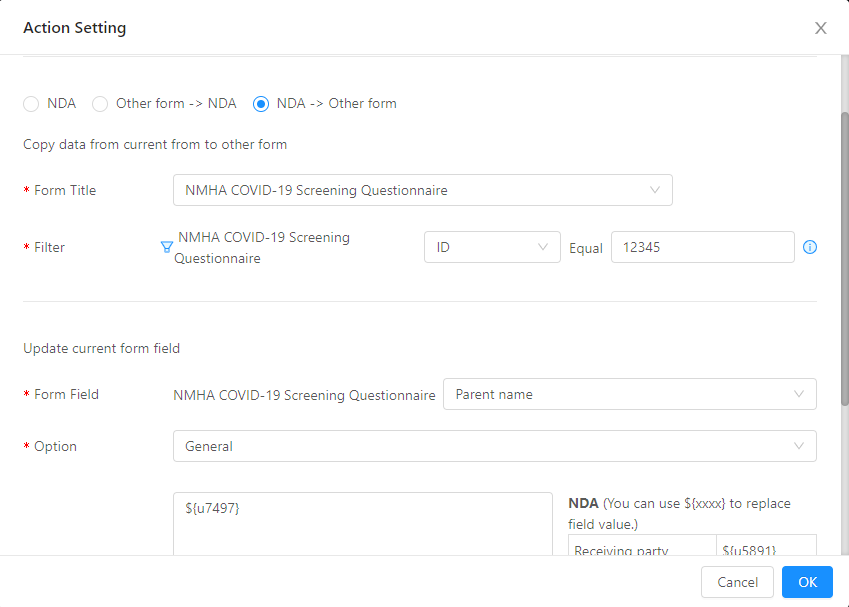849x607 pixels.
Task: Click the 'Form Field' required label
Action: pyautogui.click(x=61, y=394)
